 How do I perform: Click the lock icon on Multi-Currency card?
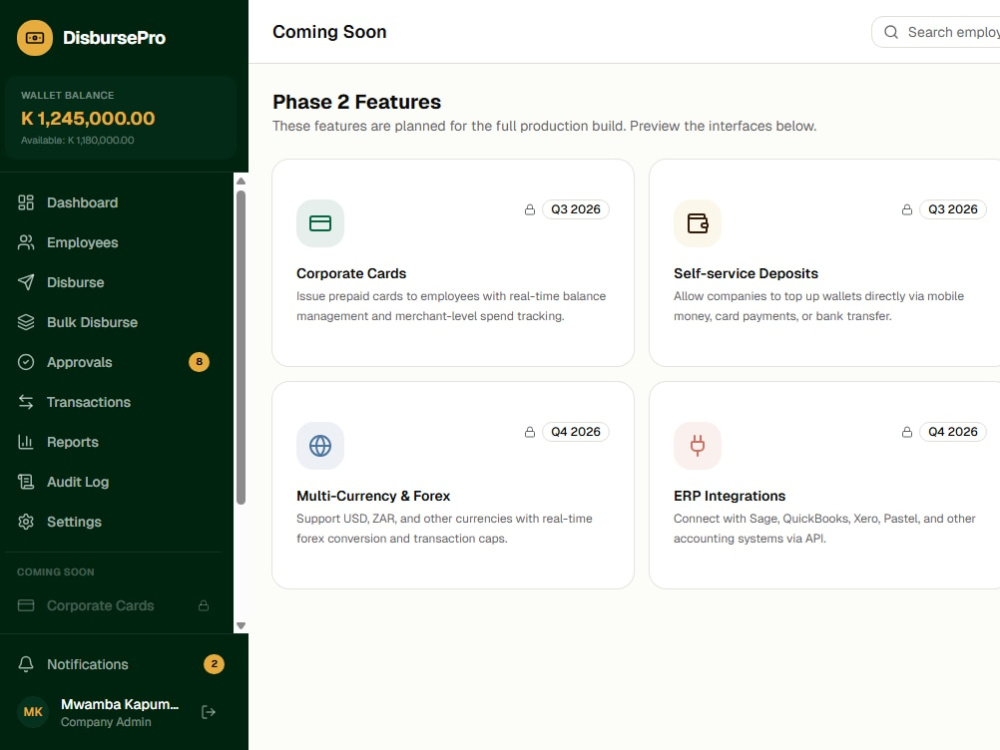tap(530, 432)
